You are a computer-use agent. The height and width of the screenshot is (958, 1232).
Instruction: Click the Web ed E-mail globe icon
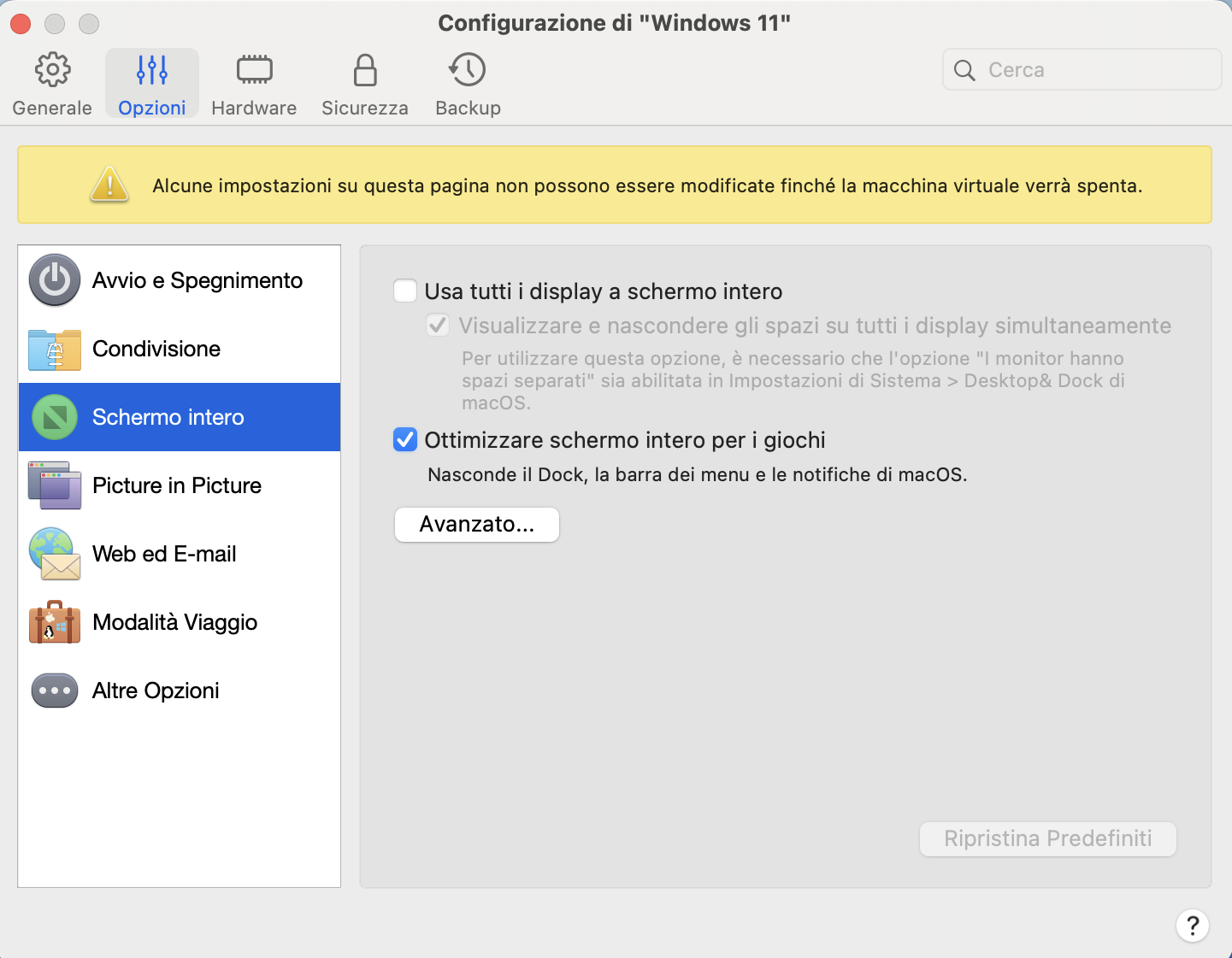tap(55, 554)
